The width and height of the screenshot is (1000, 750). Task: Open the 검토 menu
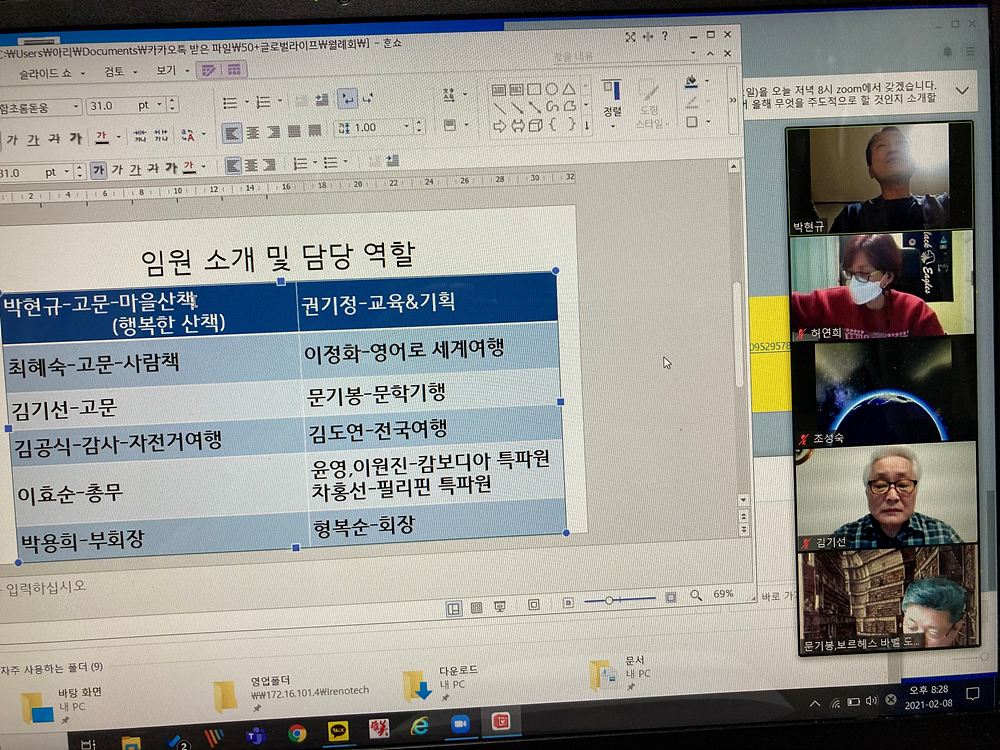[x=116, y=72]
